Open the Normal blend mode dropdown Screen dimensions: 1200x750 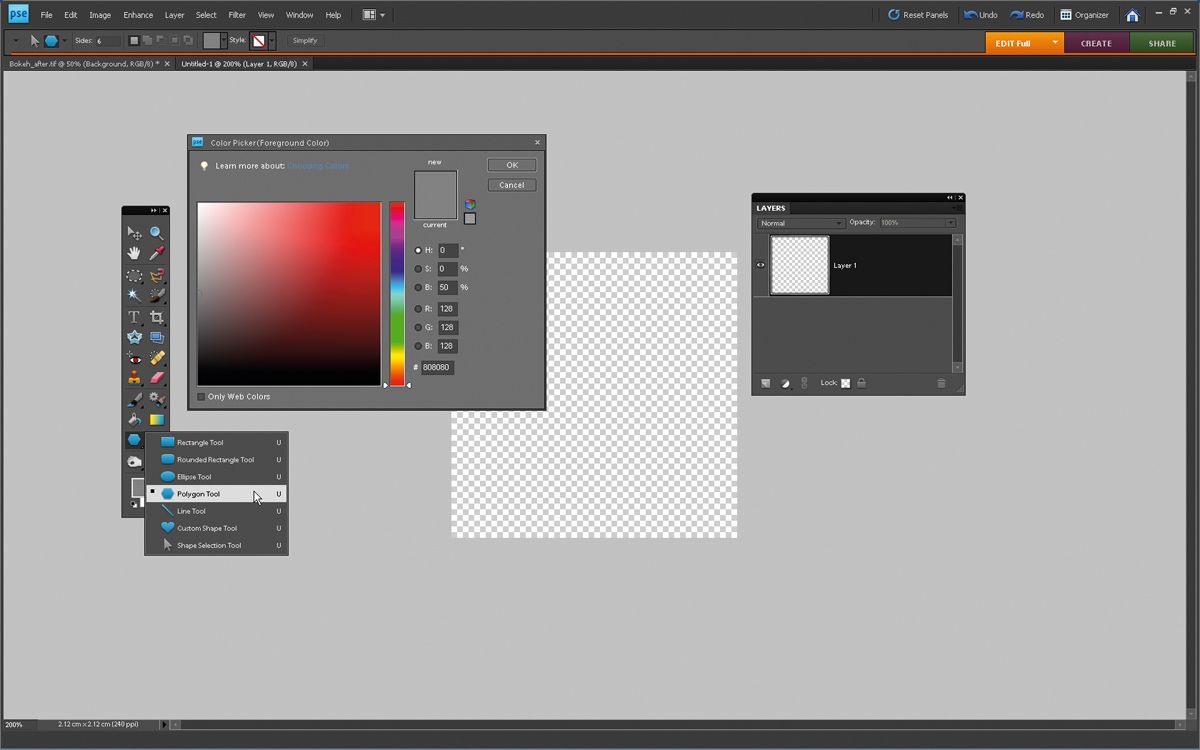pos(801,223)
